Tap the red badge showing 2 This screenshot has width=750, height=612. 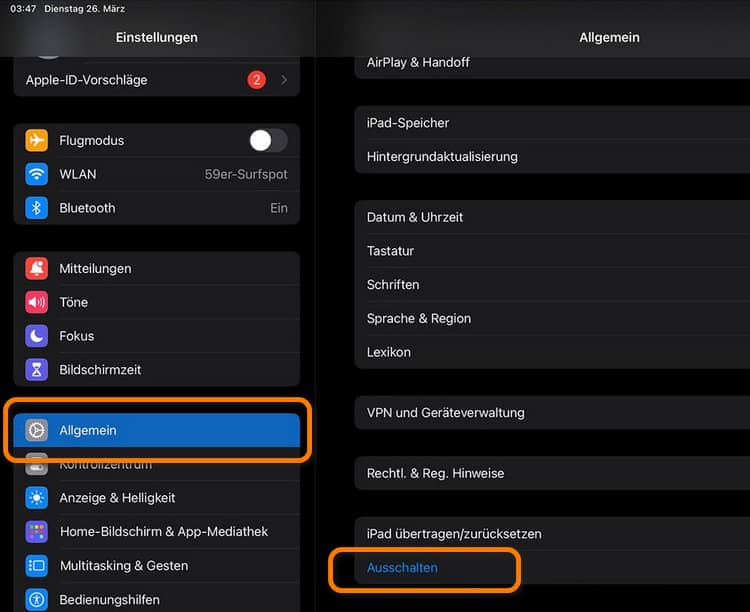tap(256, 80)
